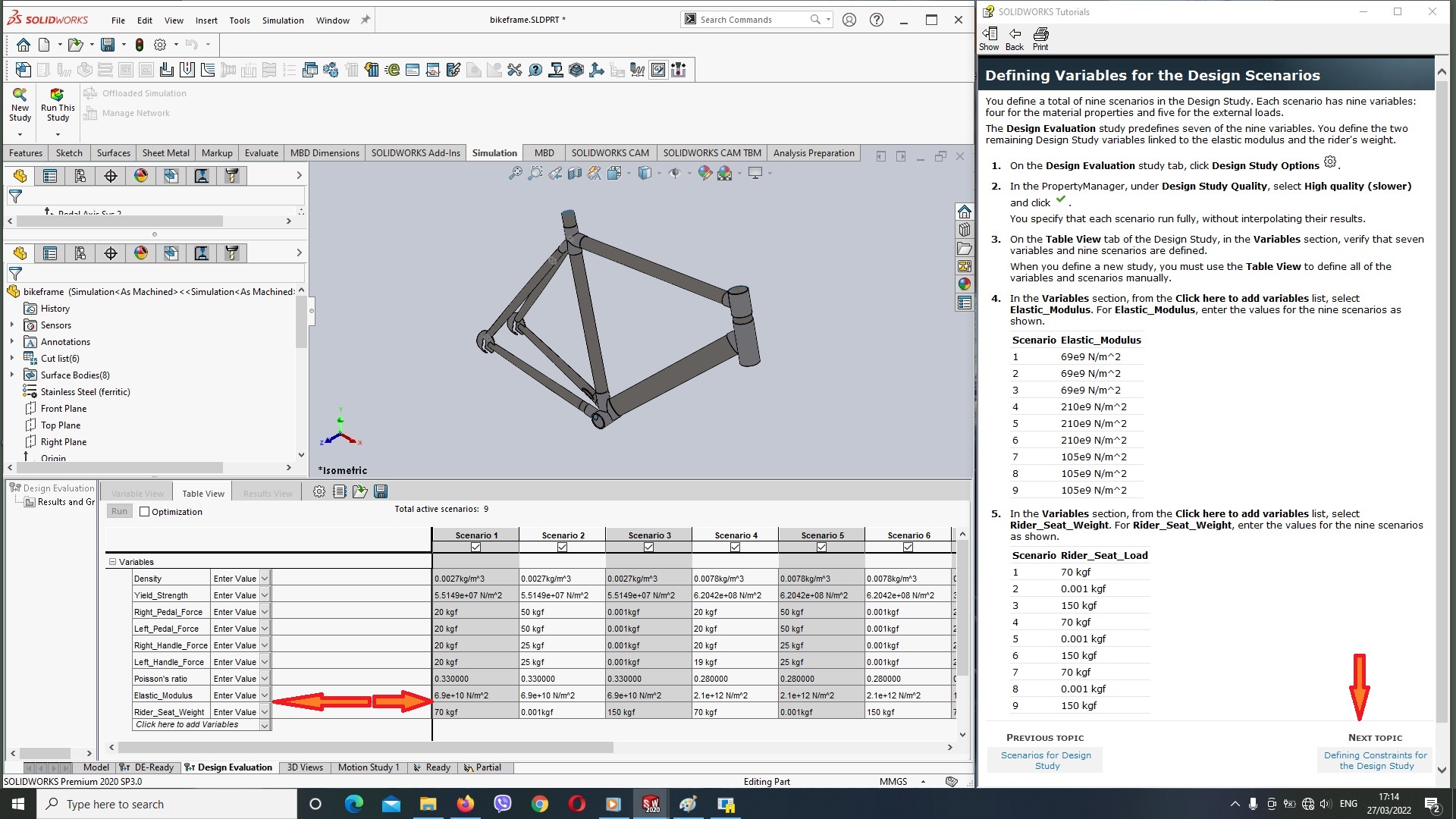This screenshot has height=819, width=1456.
Task: Open the Insert menu
Action: [206, 20]
